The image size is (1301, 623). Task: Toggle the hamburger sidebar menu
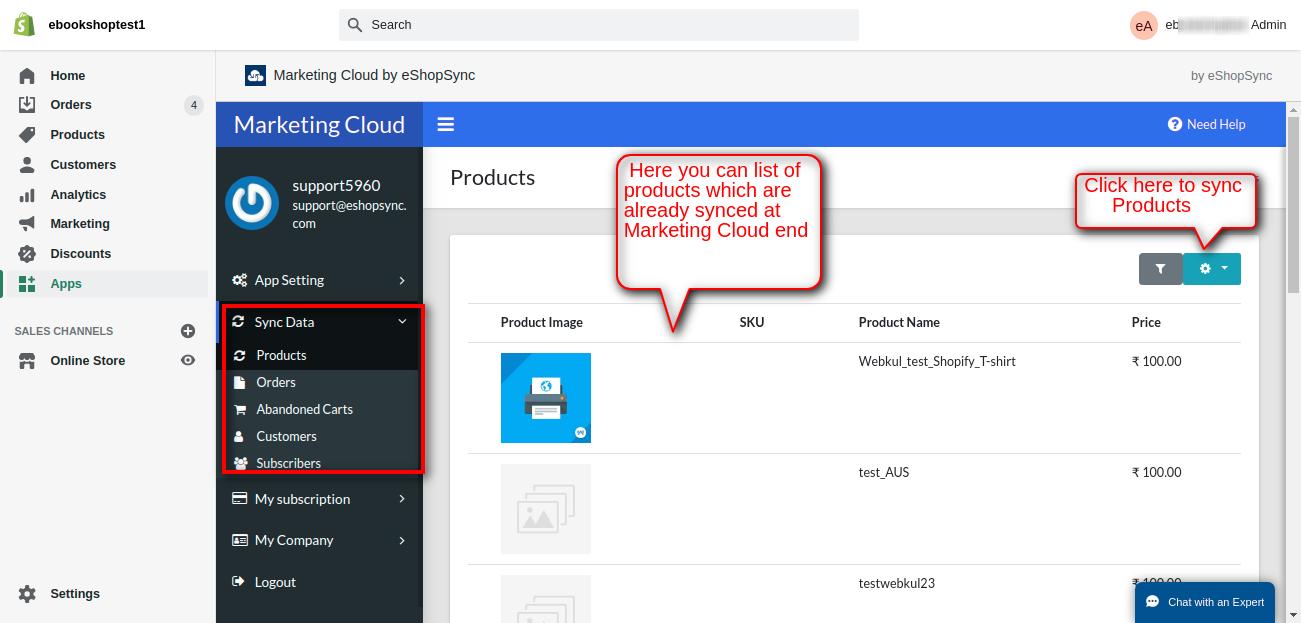[446, 124]
